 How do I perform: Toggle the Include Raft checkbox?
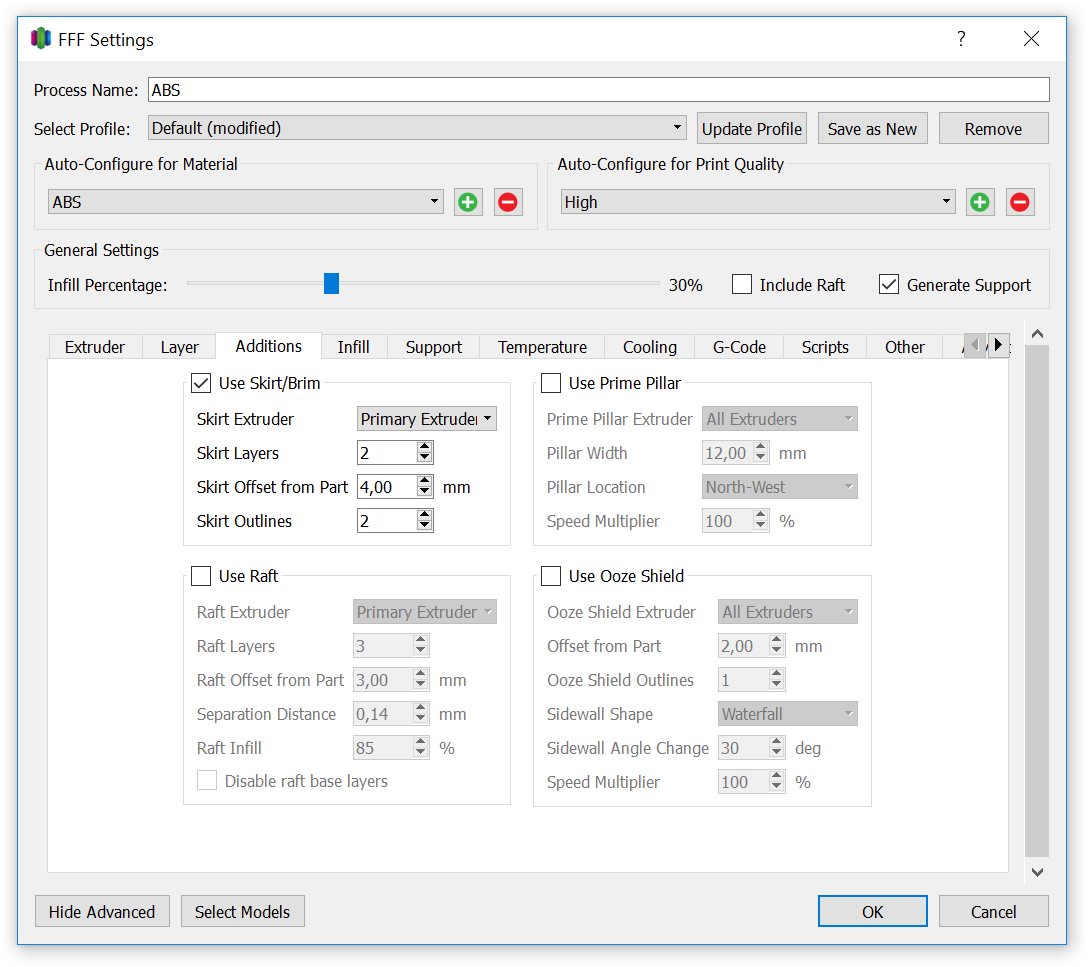click(742, 285)
